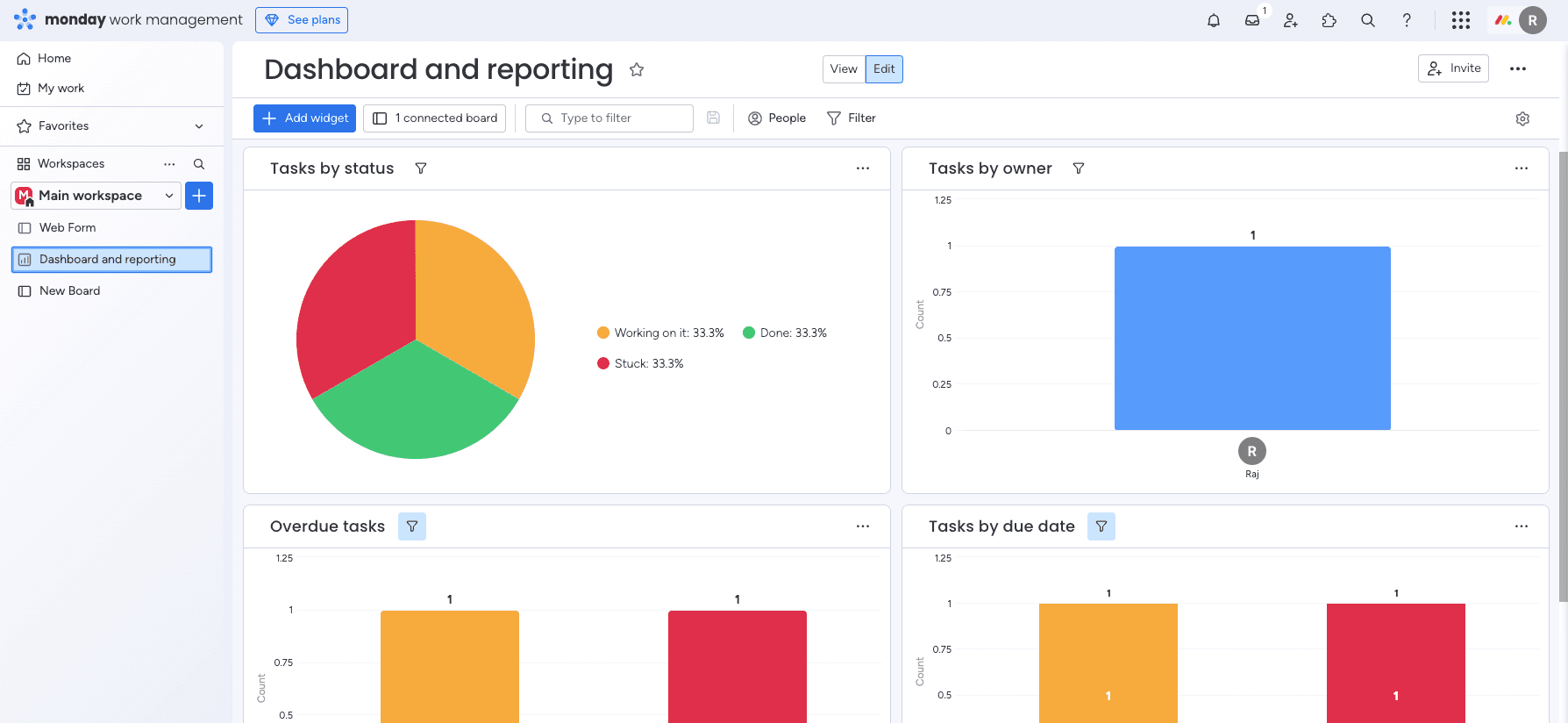Click the blue bar for Raj
The height and width of the screenshot is (723, 1568).
(x=1252, y=338)
